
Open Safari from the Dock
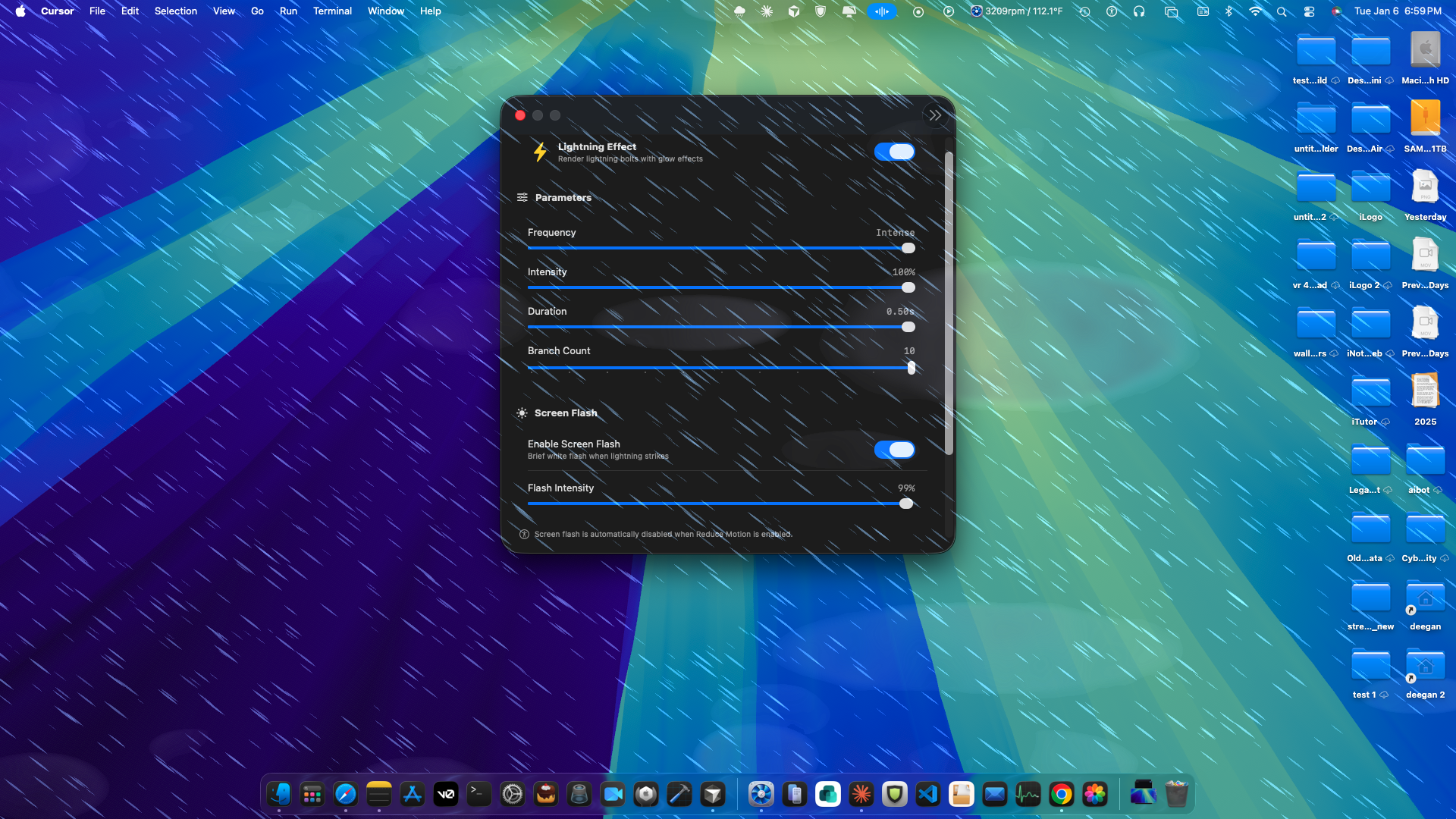(346, 794)
